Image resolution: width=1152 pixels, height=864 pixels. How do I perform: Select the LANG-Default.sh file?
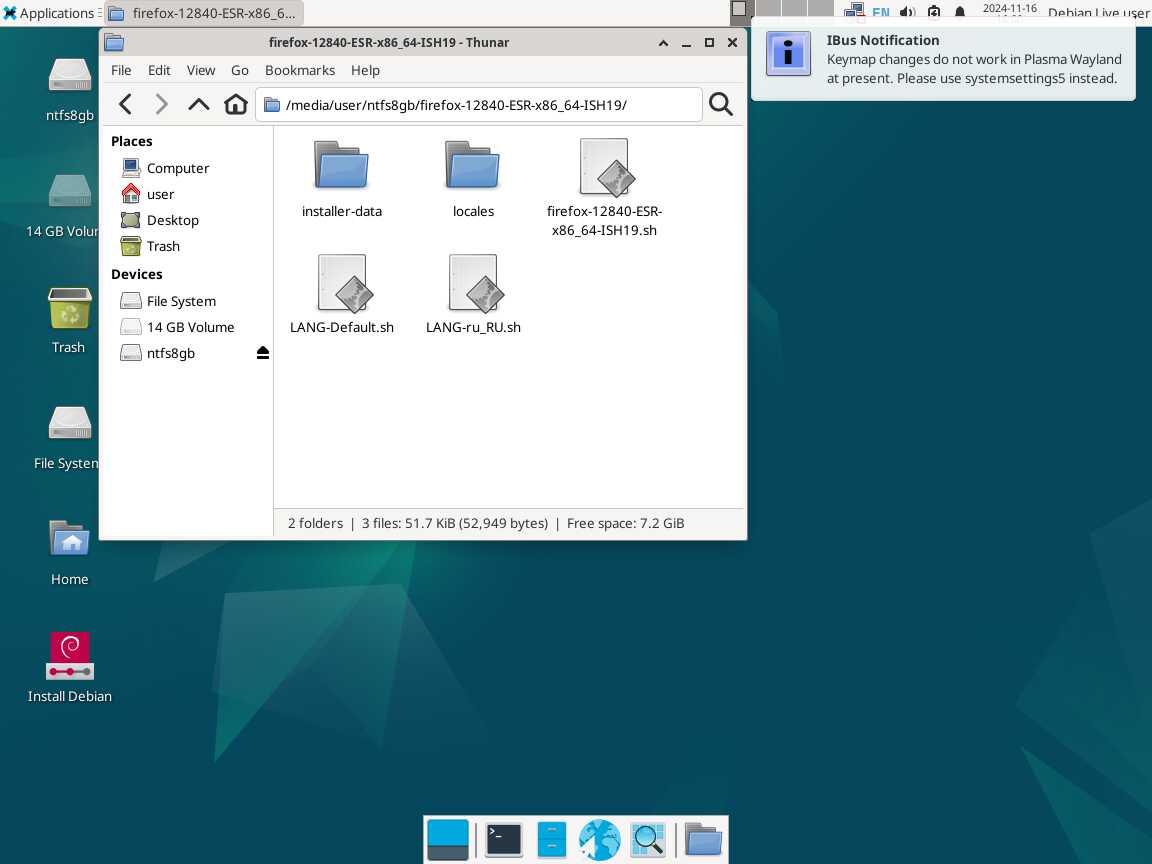coord(342,295)
